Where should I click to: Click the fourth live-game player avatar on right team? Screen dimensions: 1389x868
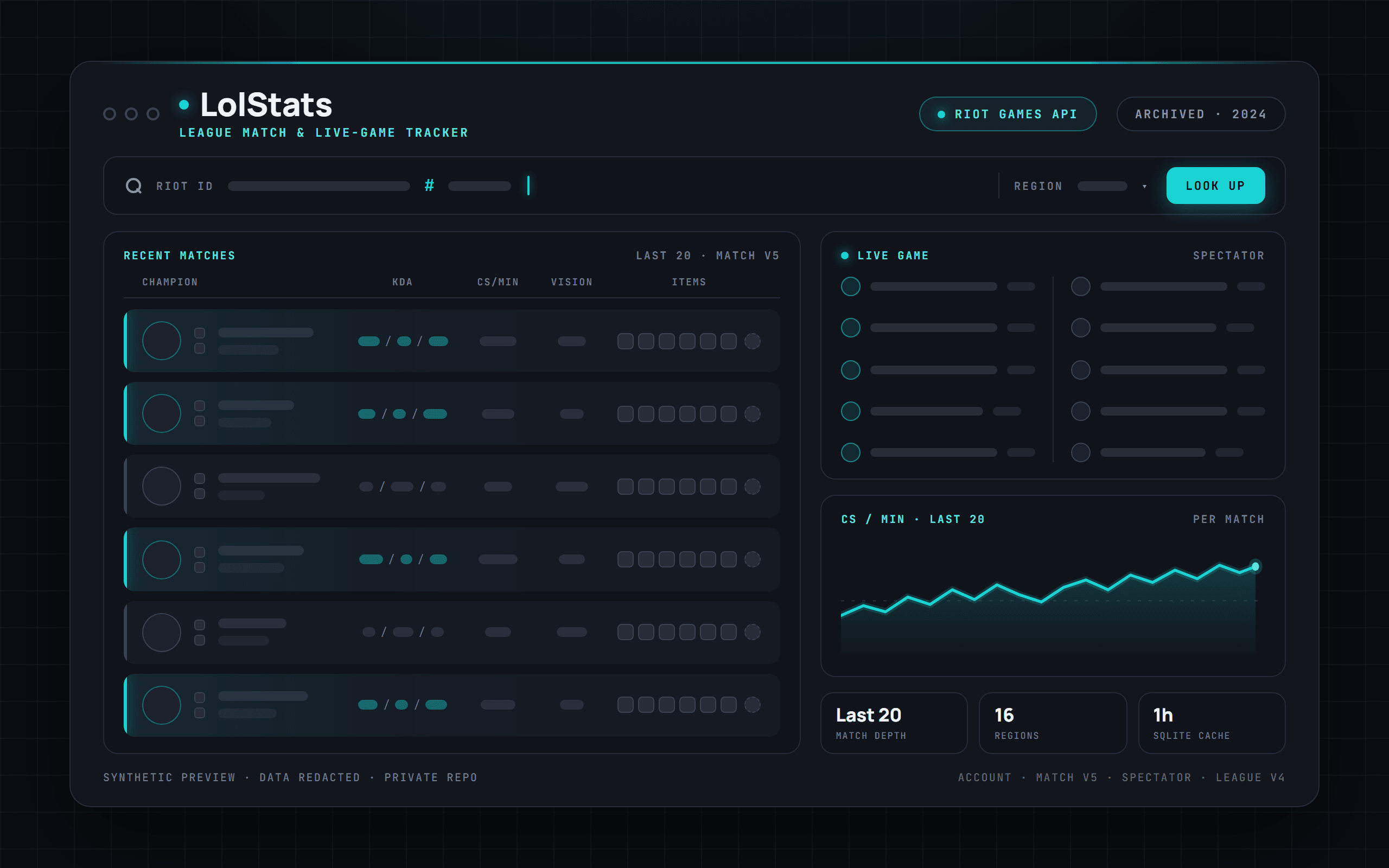pyautogui.click(x=1081, y=411)
